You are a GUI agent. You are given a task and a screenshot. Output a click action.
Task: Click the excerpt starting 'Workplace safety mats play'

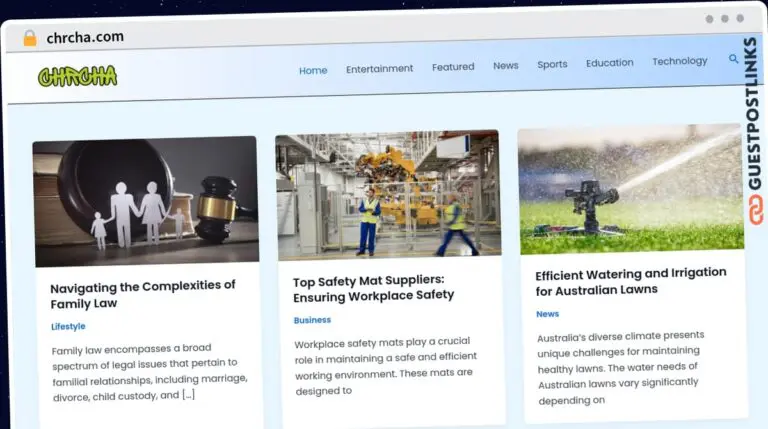tap(385, 366)
